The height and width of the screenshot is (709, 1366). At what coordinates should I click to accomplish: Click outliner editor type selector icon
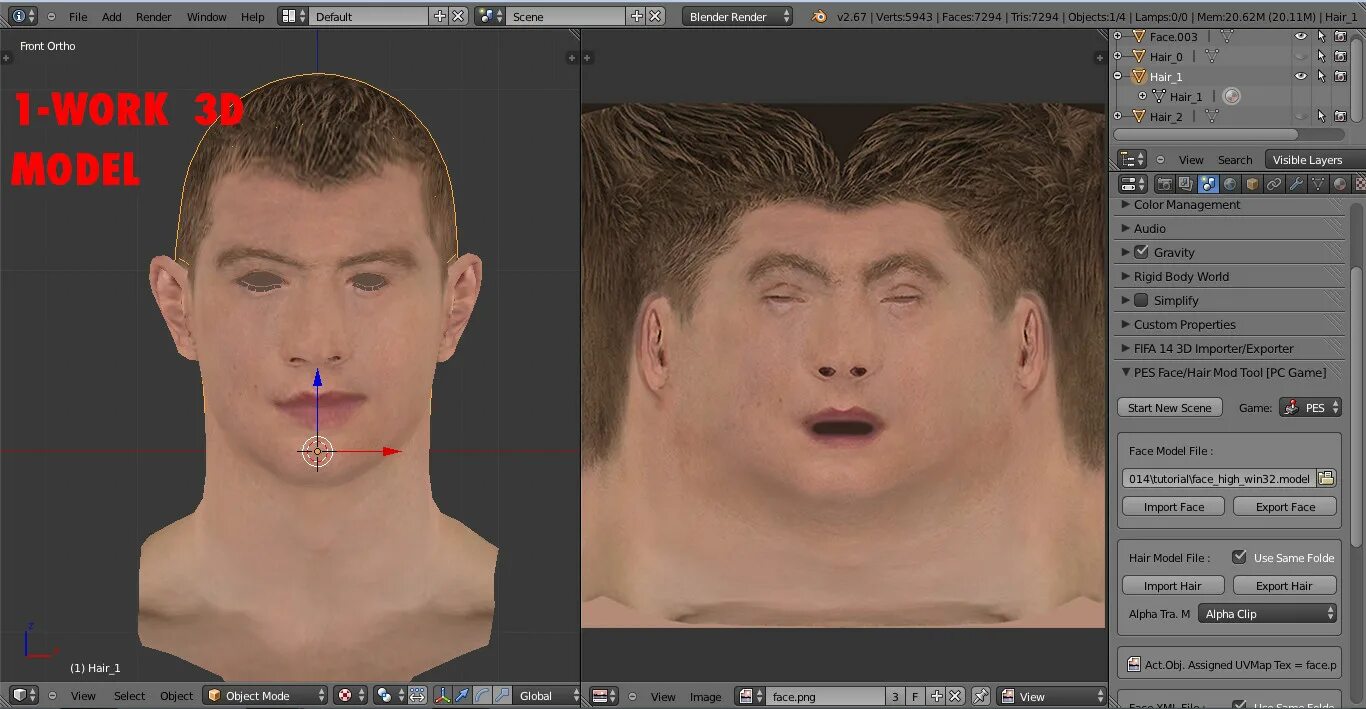(x=1132, y=159)
